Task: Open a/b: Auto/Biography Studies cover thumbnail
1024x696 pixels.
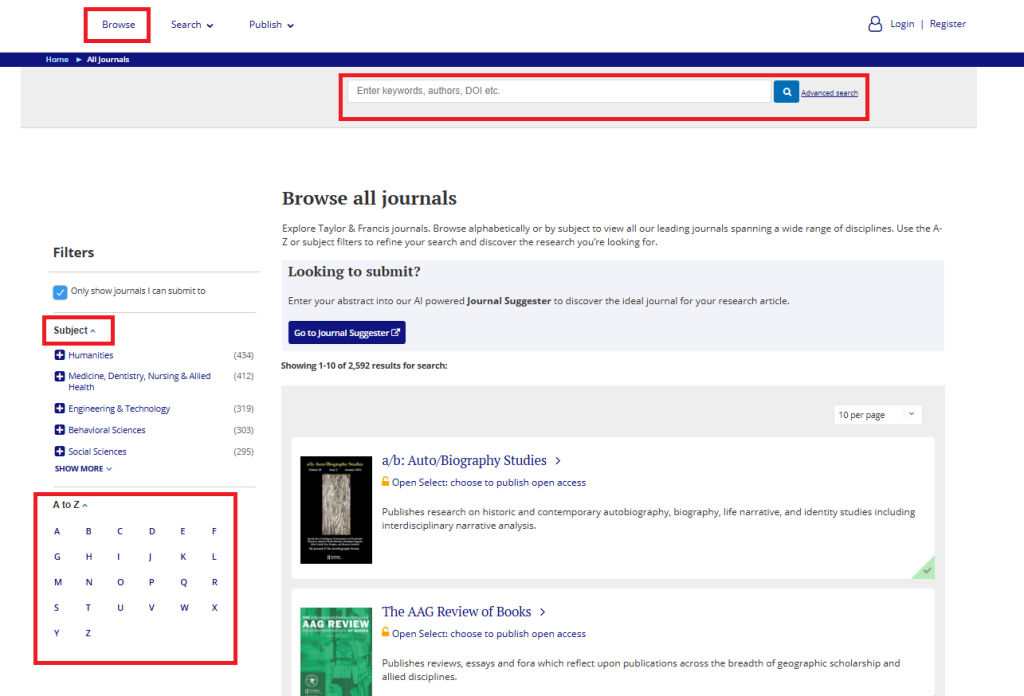Action: tap(336, 510)
